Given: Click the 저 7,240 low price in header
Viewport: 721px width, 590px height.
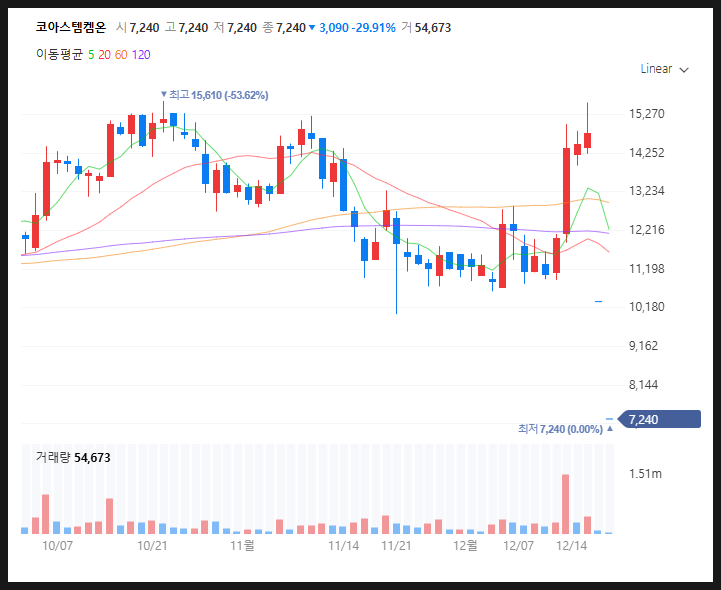Looking at the screenshot, I should tap(235, 28).
